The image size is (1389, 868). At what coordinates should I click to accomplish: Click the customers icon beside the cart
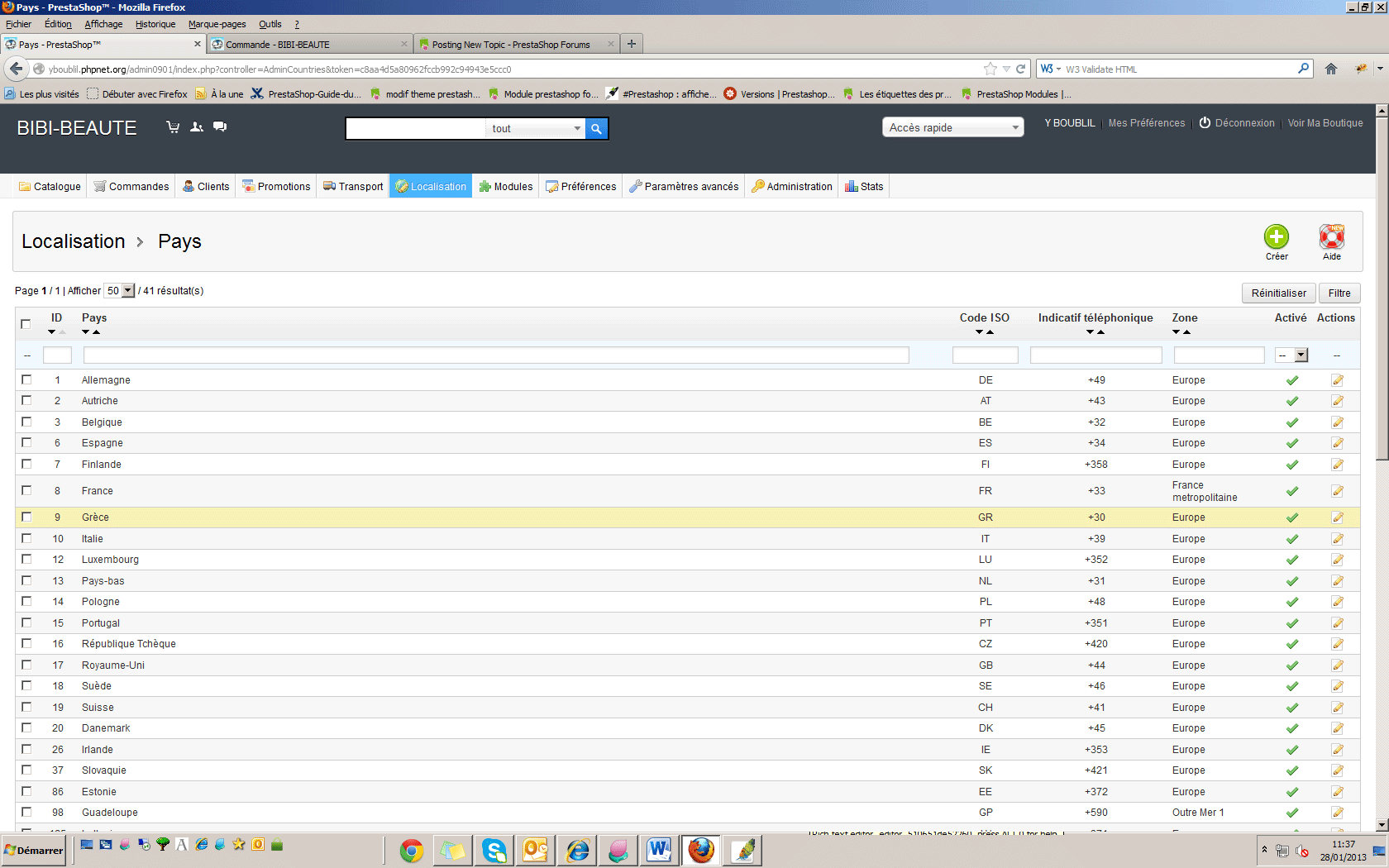(x=197, y=126)
